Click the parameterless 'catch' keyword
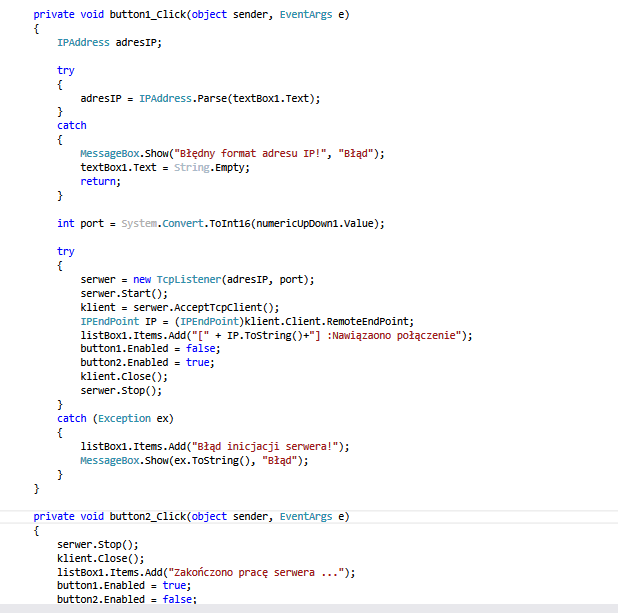618x613 pixels. point(72,126)
